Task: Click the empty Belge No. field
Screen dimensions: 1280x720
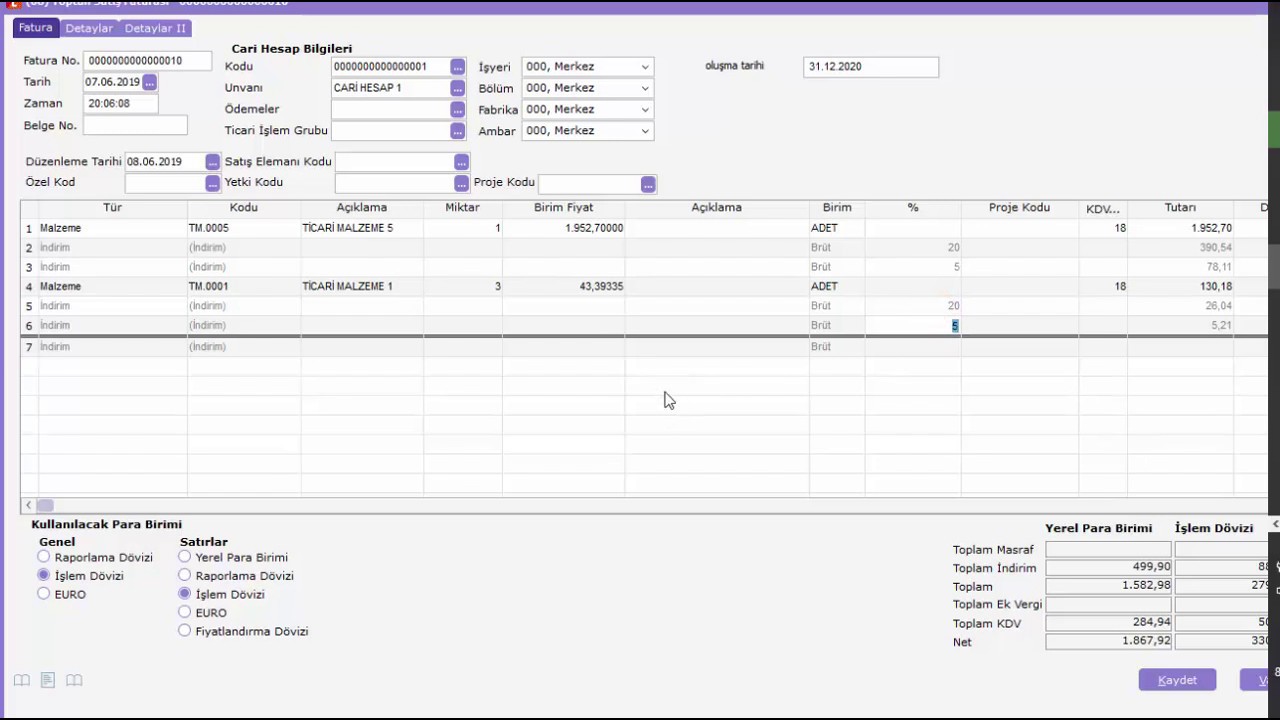Action: pyautogui.click(x=135, y=126)
